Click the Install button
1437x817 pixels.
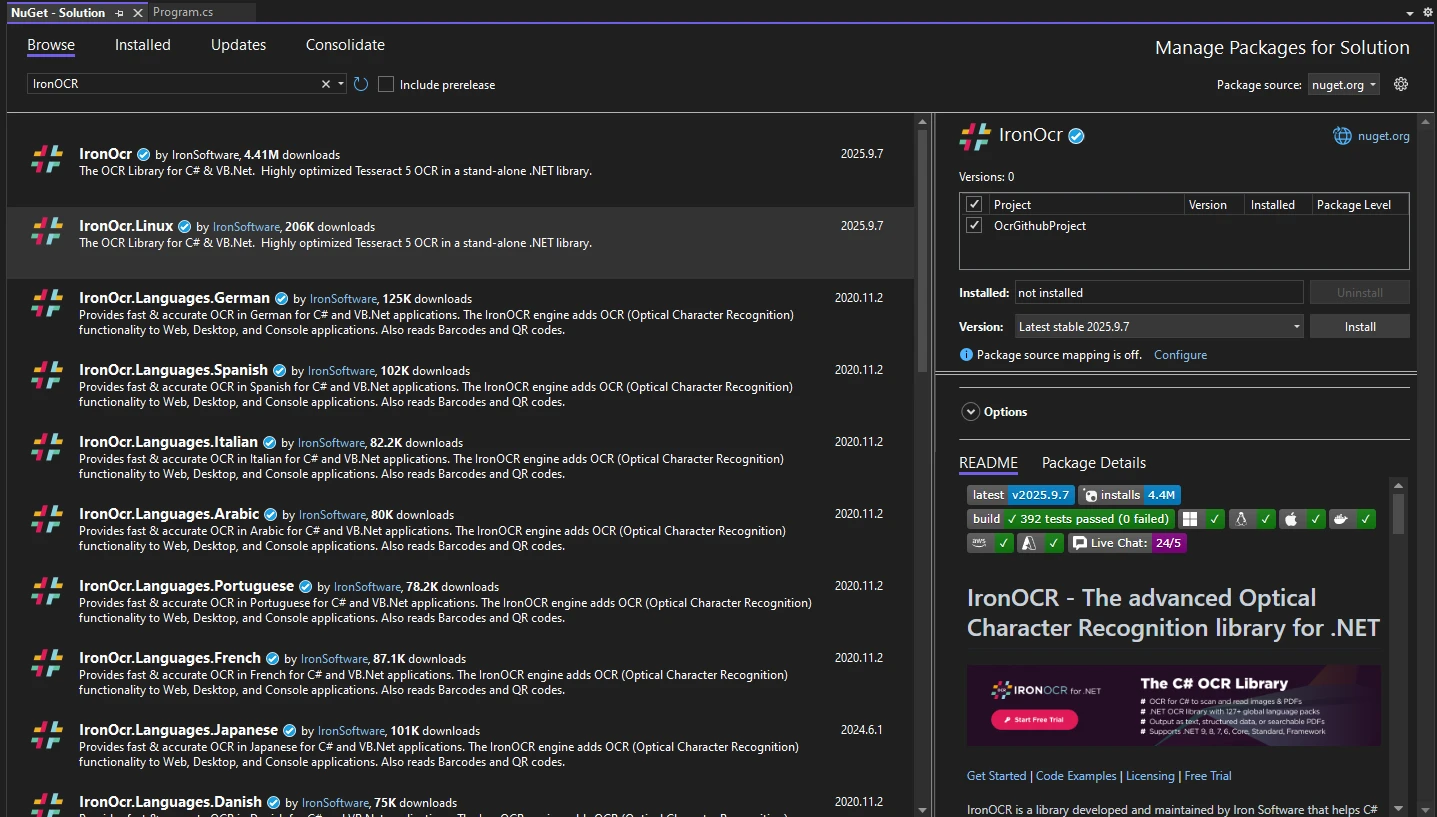point(1359,327)
